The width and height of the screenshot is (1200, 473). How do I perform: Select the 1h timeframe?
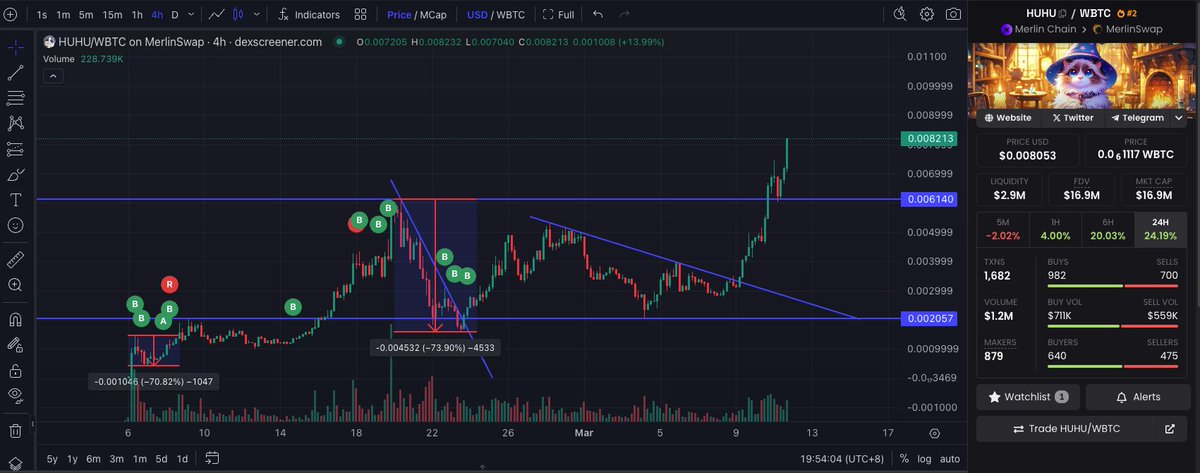pyautogui.click(x=137, y=15)
